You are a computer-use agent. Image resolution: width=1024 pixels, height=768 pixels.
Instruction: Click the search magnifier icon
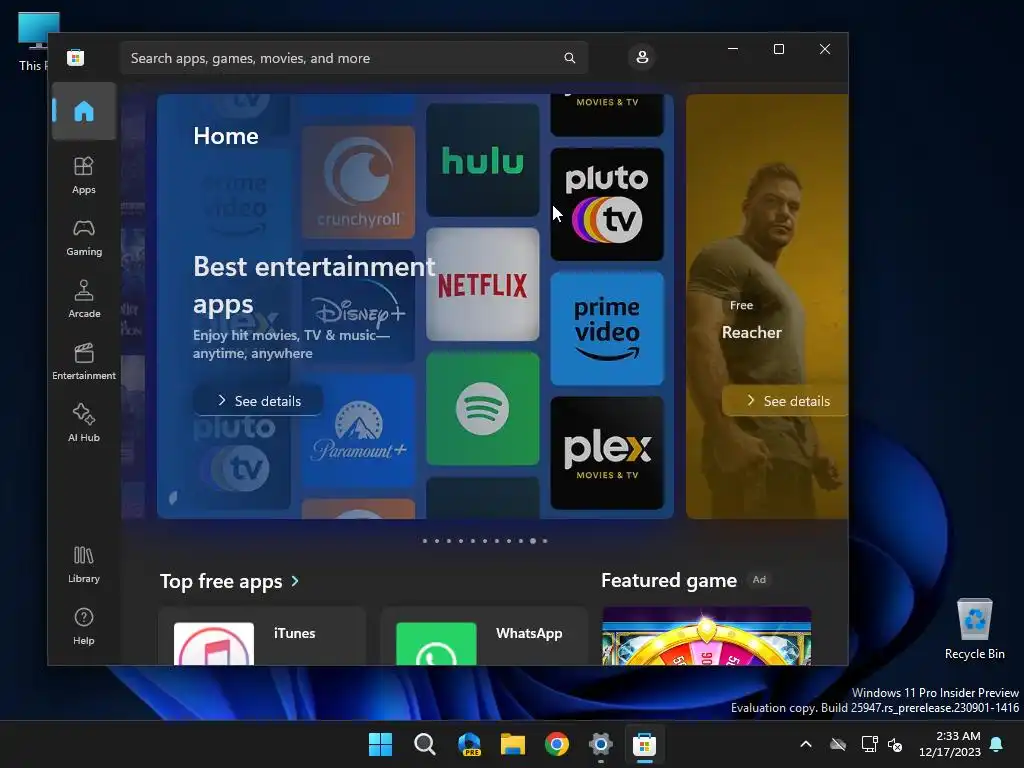click(569, 58)
